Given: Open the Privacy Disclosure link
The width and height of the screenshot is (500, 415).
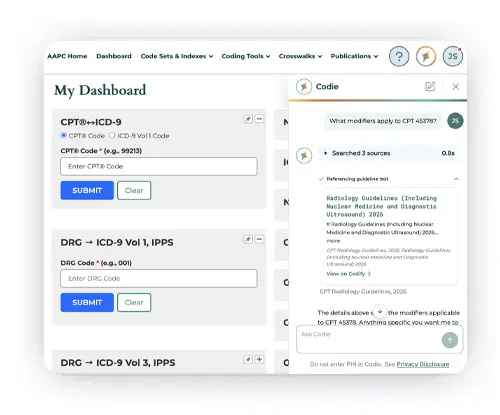Looking at the screenshot, I should pyautogui.click(x=423, y=364).
